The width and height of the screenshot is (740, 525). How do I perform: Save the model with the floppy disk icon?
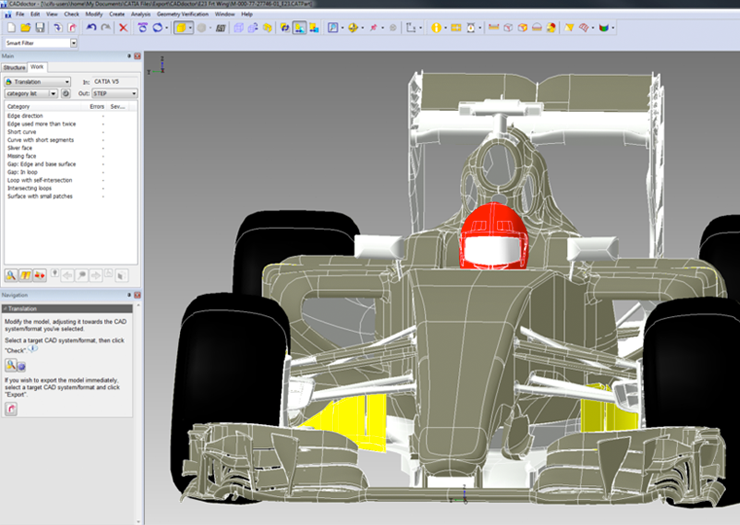[x=40, y=28]
